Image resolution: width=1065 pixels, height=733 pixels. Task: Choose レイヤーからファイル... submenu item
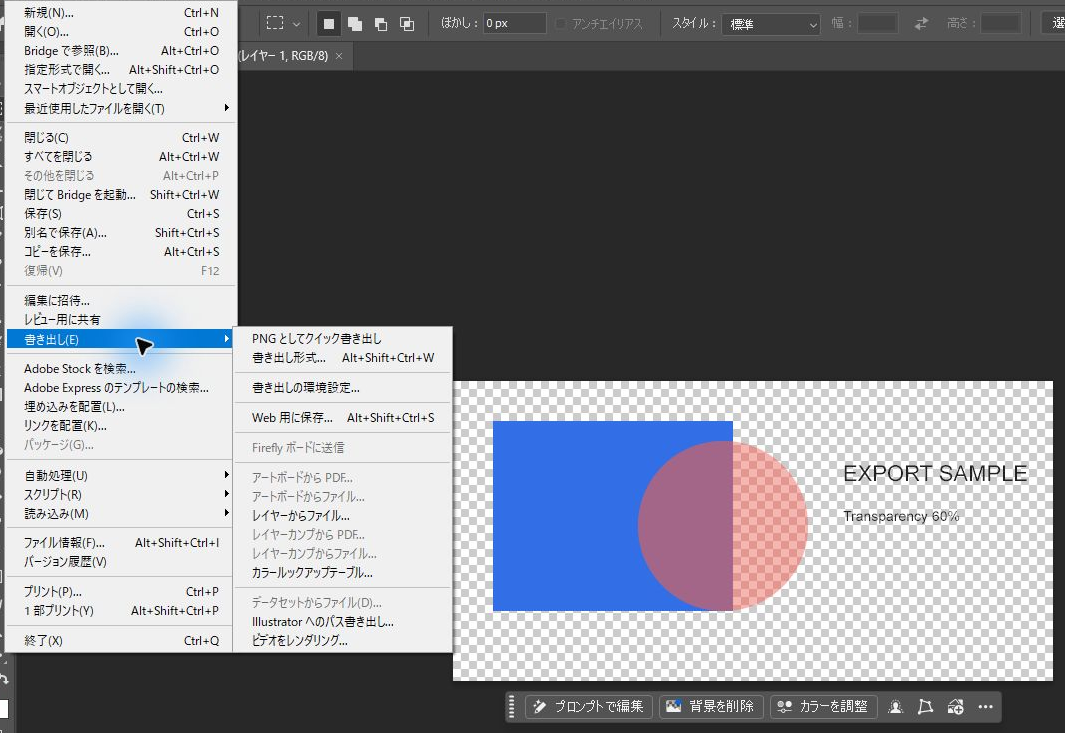(x=342, y=515)
